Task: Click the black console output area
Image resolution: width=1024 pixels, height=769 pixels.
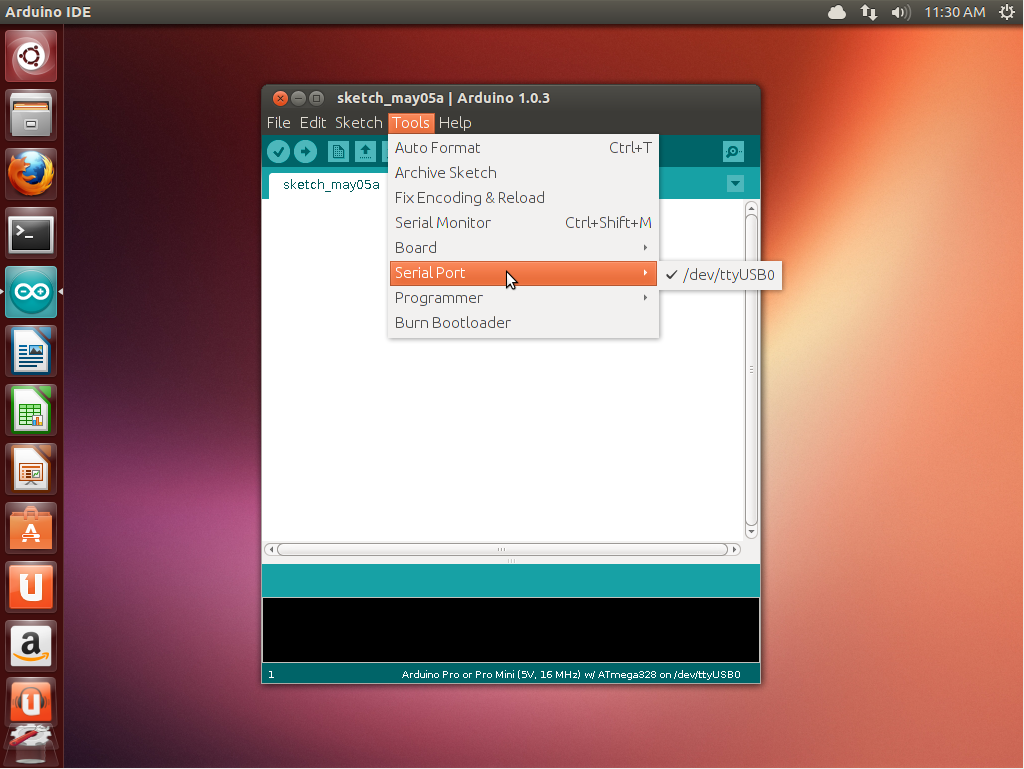Action: tap(511, 630)
